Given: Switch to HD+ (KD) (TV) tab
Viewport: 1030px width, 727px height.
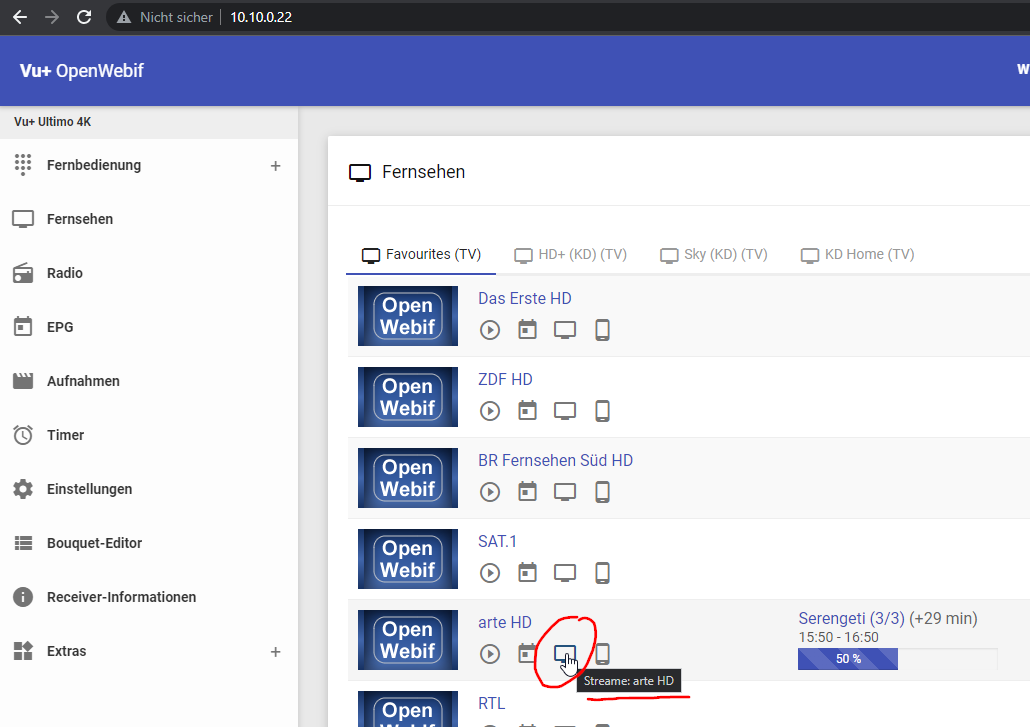Looking at the screenshot, I should click(x=570, y=255).
